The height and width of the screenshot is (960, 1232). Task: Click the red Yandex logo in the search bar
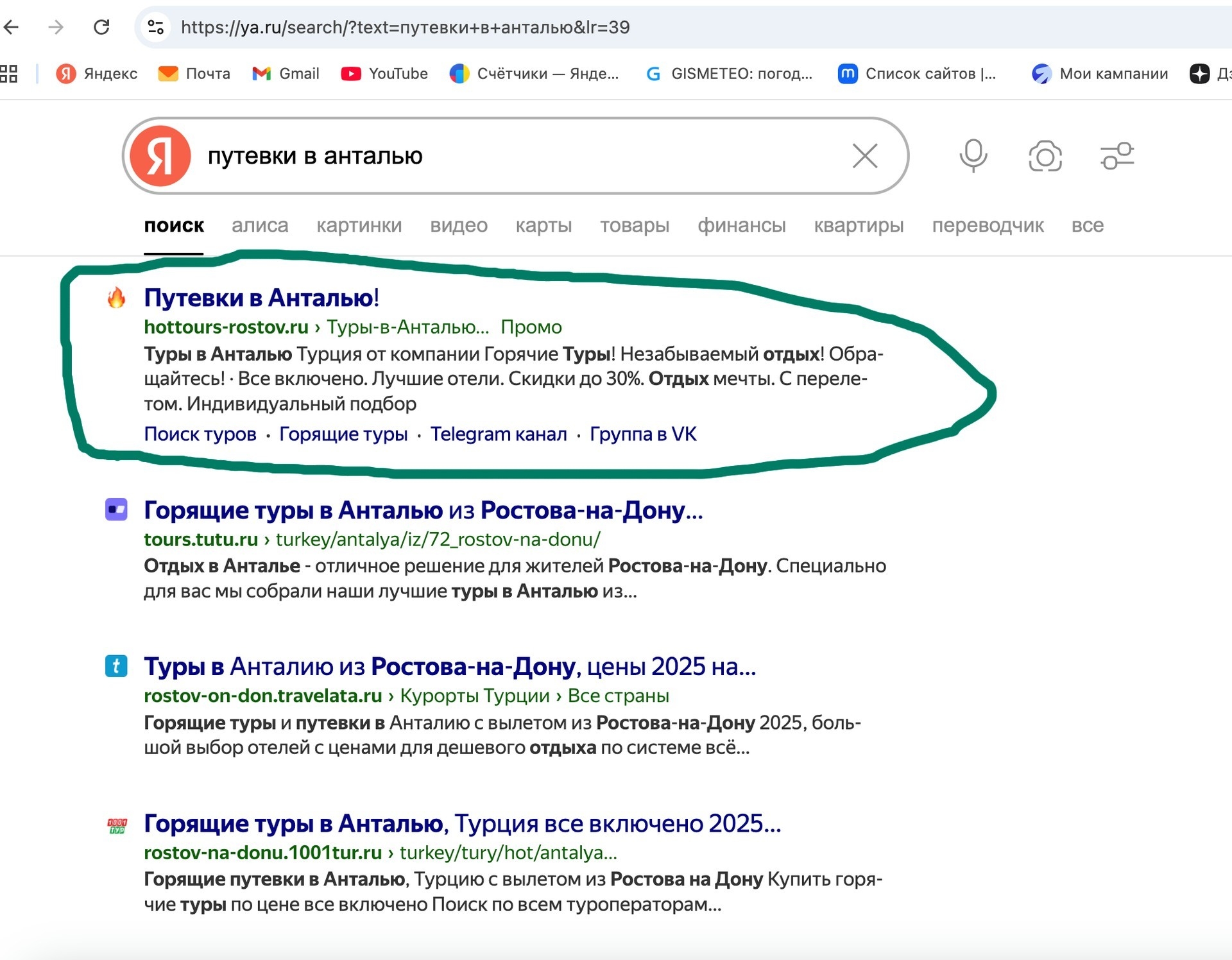pyautogui.click(x=160, y=156)
